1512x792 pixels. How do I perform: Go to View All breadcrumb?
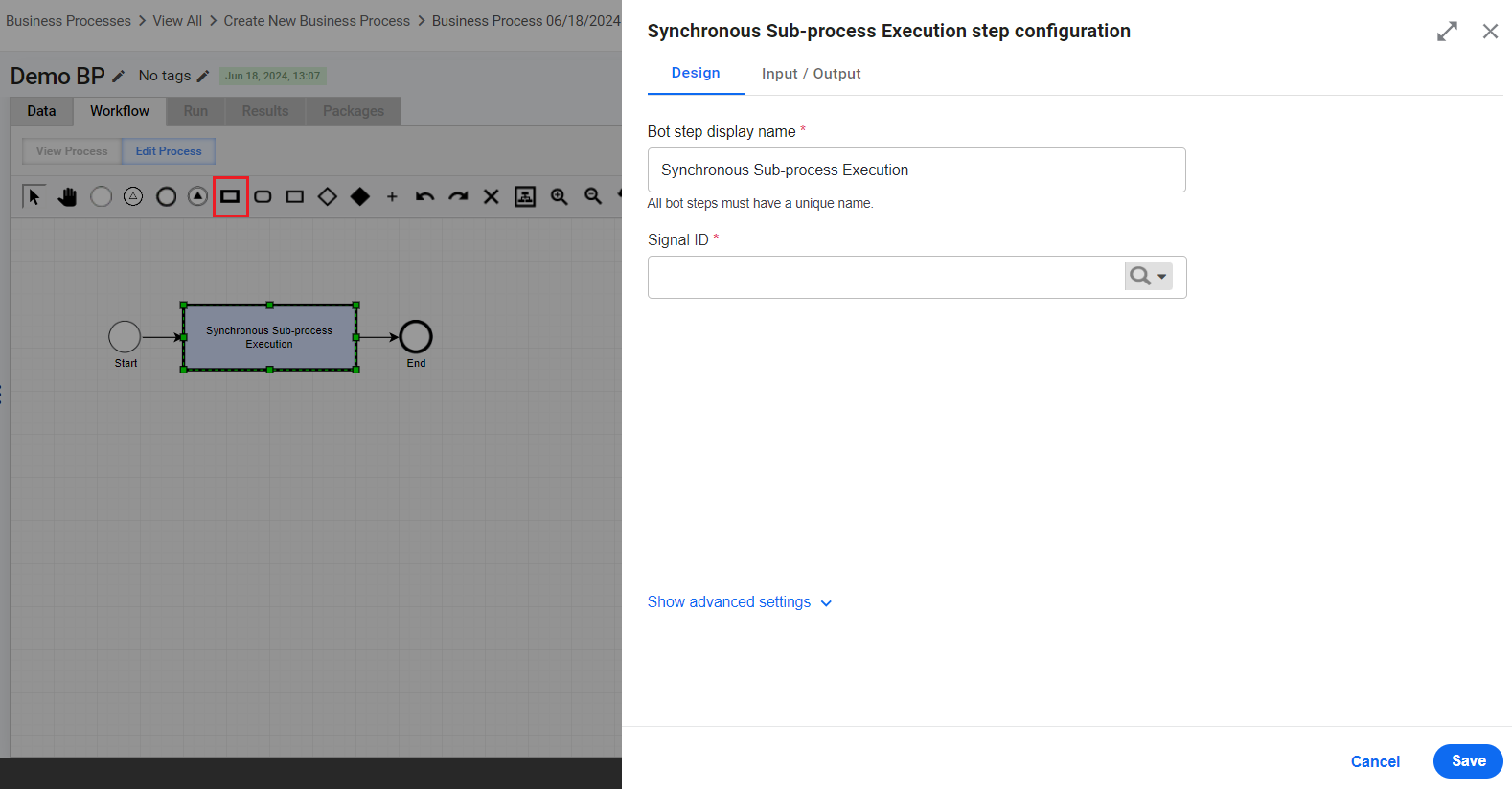[177, 21]
